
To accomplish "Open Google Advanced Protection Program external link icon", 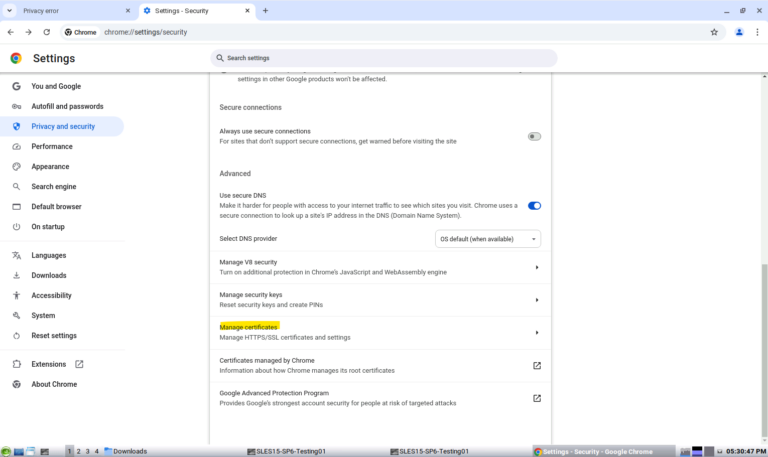I will pyautogui.click(x=537, y=398).
